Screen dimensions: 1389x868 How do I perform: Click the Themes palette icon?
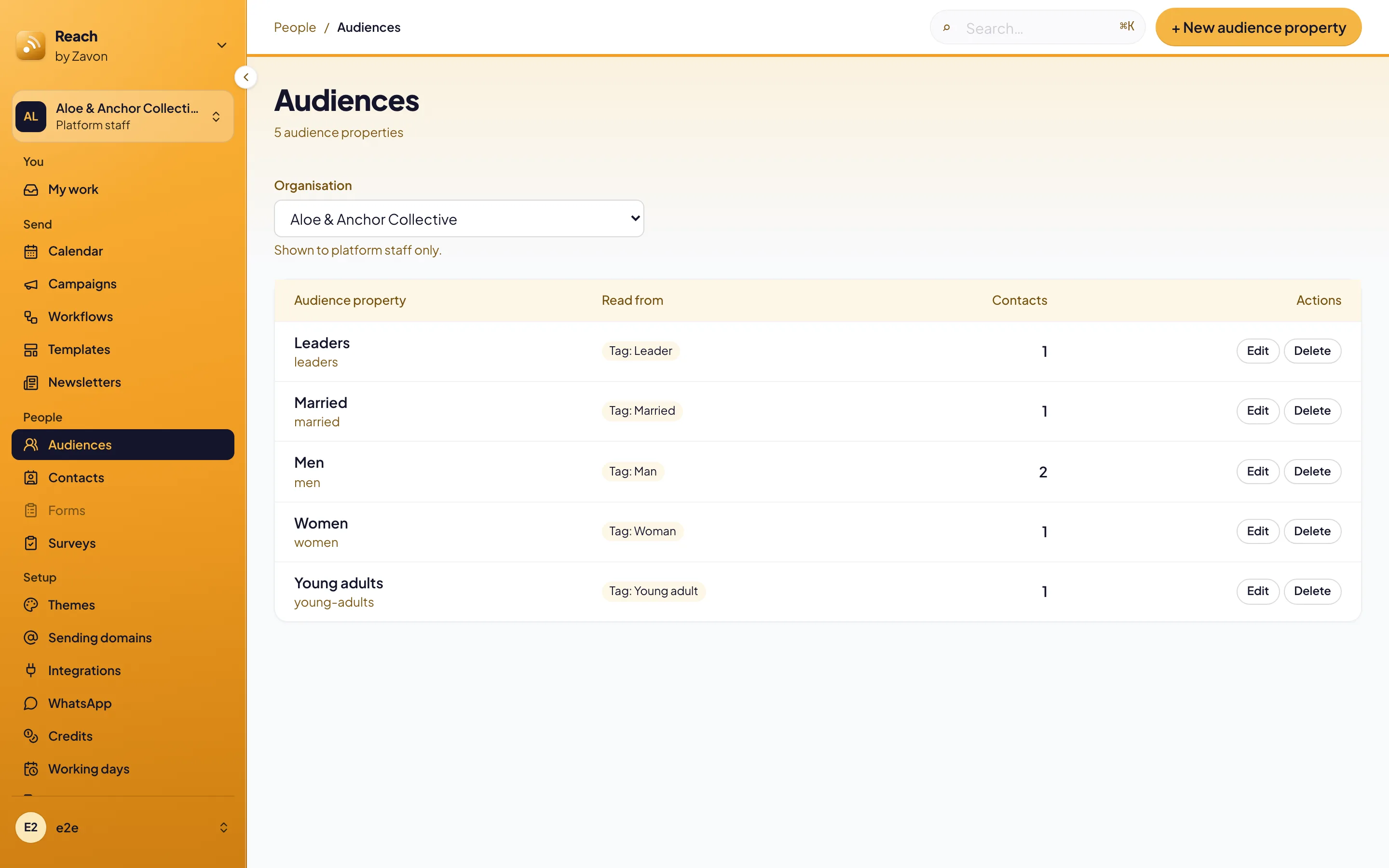[x=31, y=605]
